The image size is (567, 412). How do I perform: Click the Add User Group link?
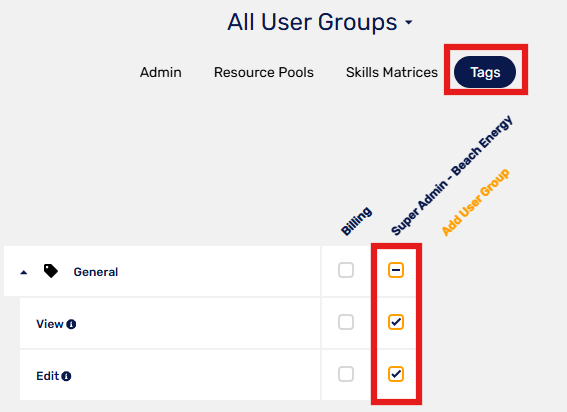pos(476,202)
